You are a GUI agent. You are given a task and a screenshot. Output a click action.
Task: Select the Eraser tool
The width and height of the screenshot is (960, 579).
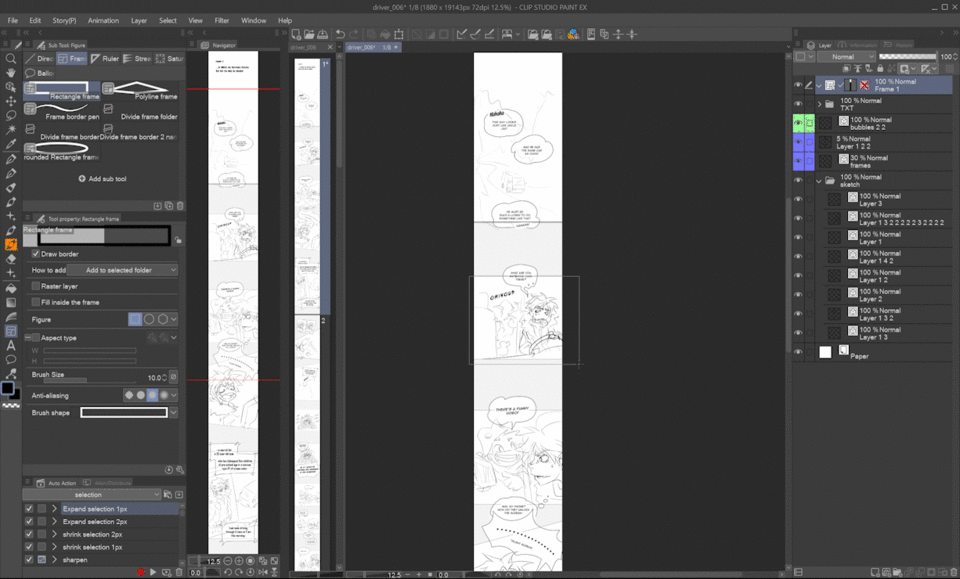pyautogui.click(x=10, y=259)
